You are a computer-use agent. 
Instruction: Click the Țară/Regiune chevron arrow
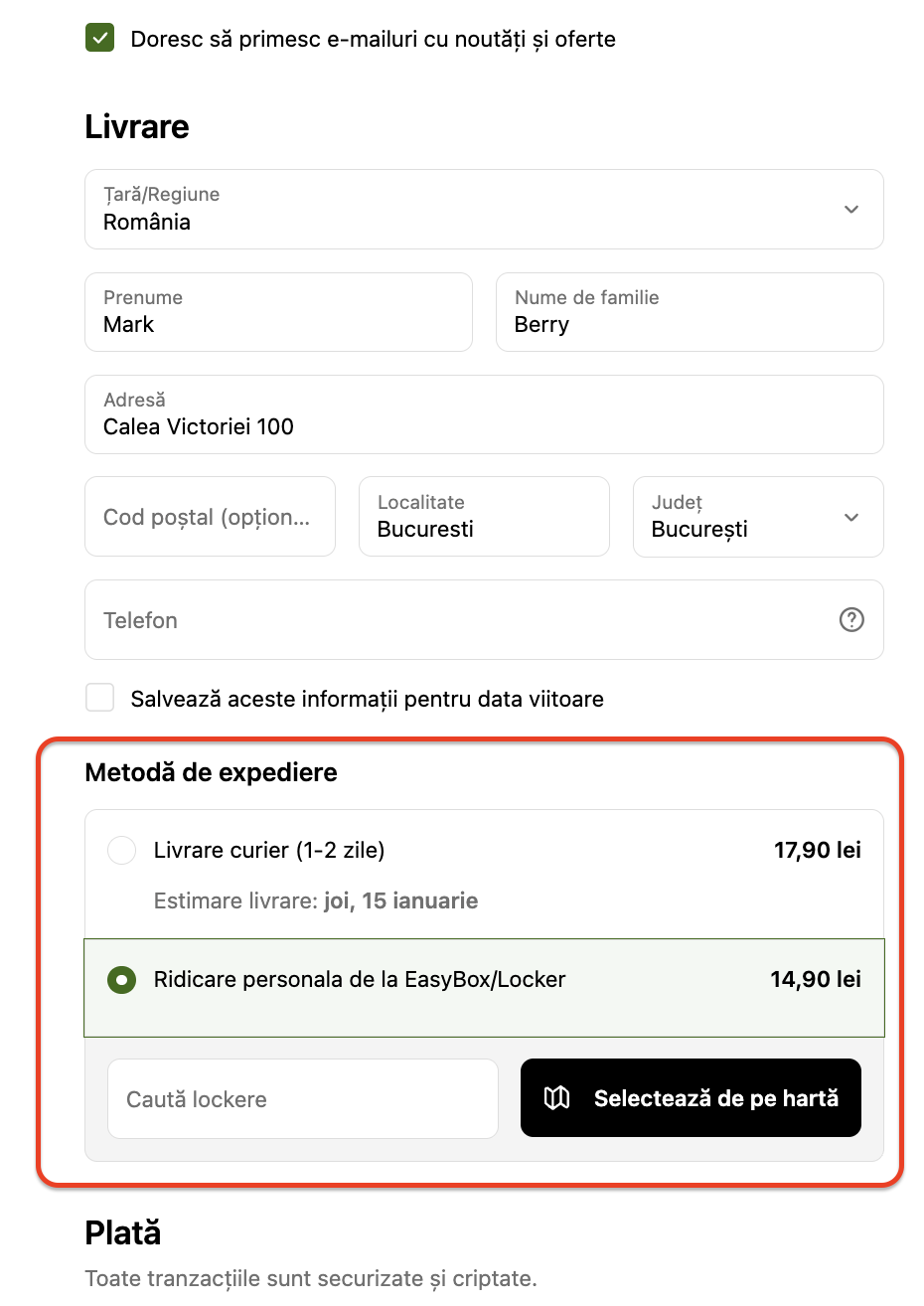[x=851, y=210]
